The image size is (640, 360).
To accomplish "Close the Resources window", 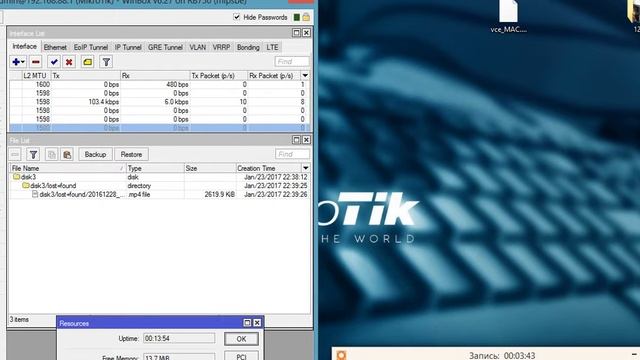I will coord(257,323).
